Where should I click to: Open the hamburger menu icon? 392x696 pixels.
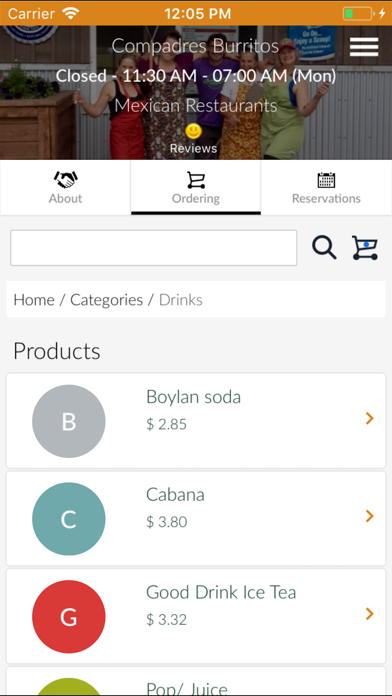(364, 47)
